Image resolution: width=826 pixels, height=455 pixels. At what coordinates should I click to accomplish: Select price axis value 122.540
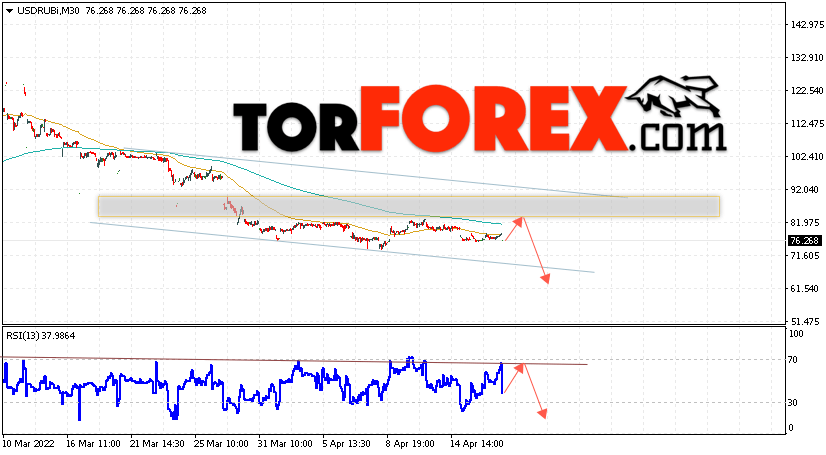(x=807, y=91)
